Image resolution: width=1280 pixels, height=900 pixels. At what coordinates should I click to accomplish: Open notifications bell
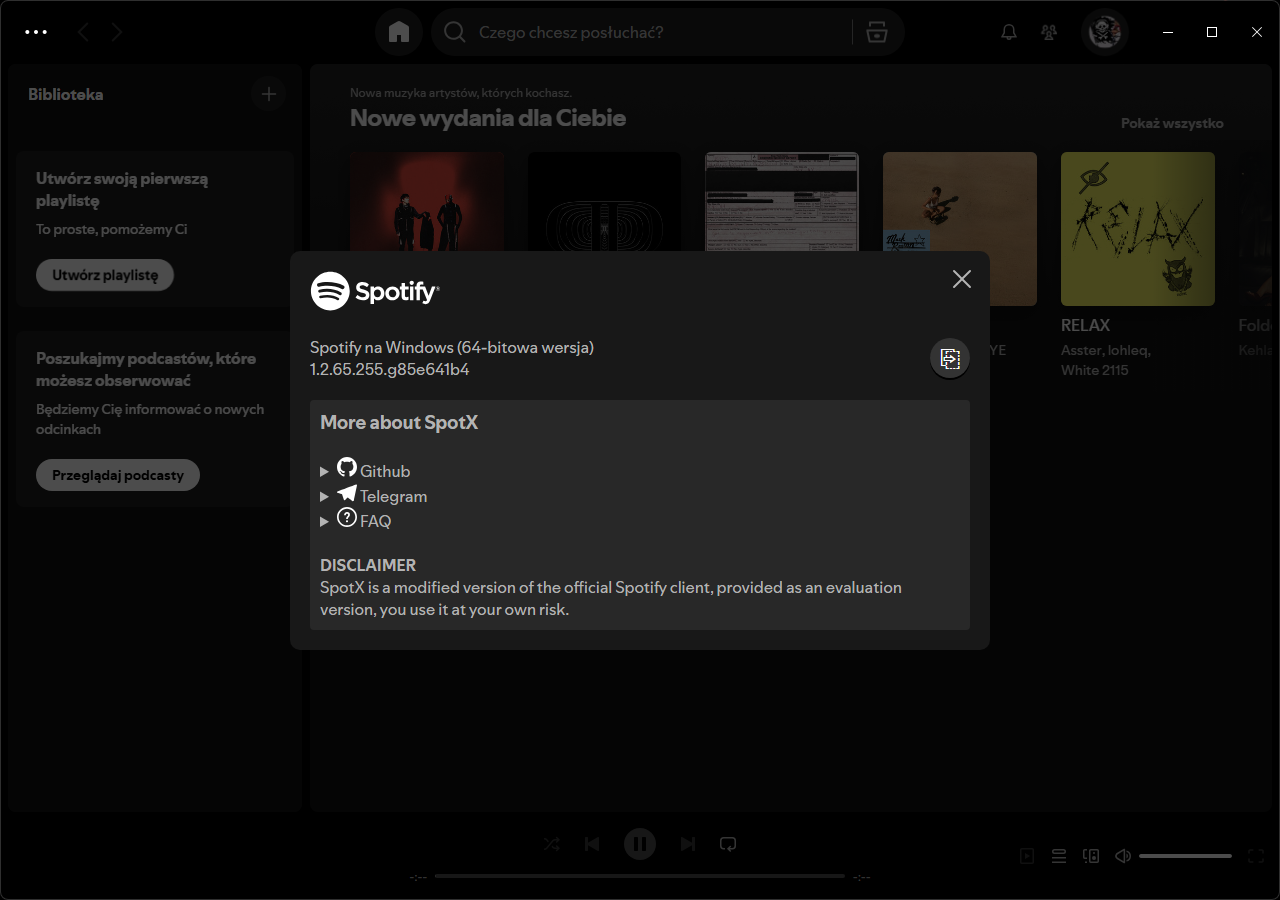1009,32
